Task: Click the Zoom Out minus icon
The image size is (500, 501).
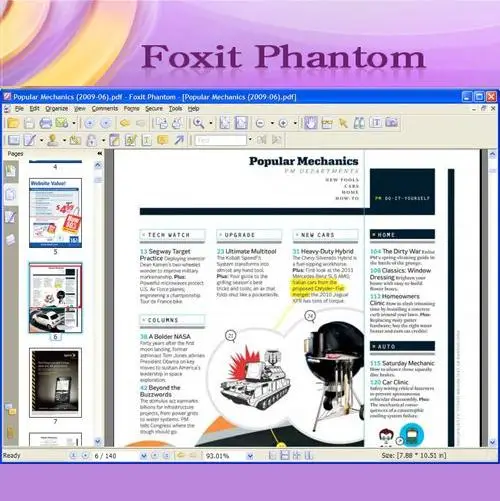Action: [x=260, y=124]
